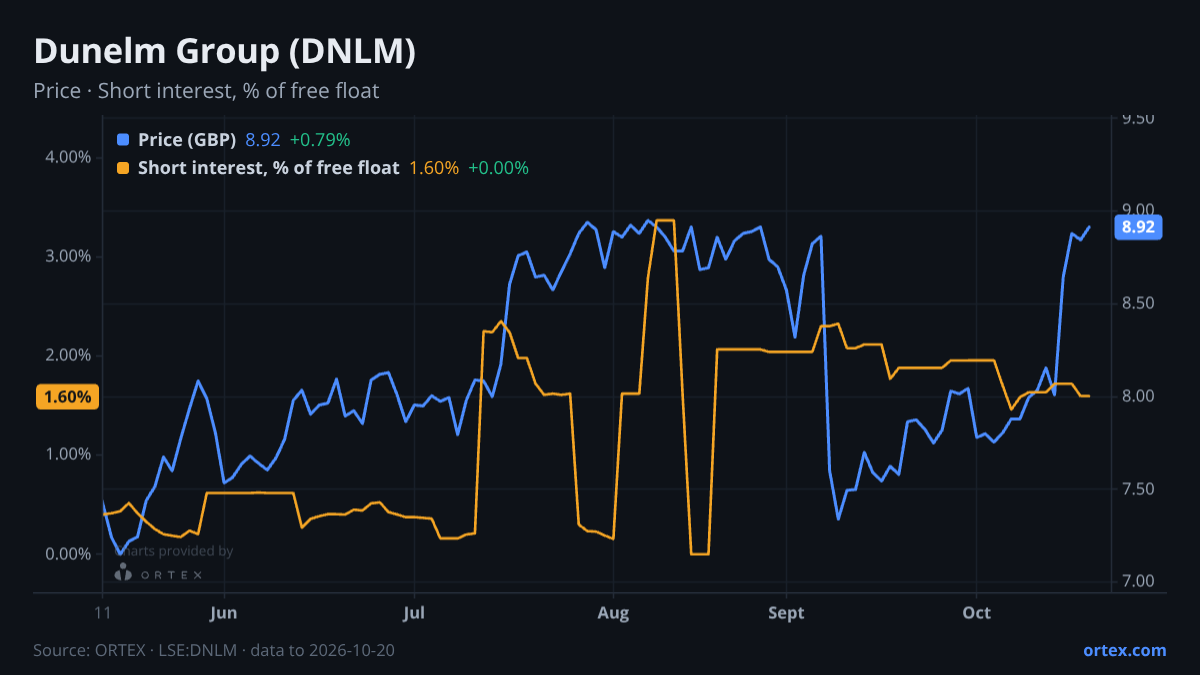The height and width of the screenshot is (675, 1200).
Task: Click the ORTEX logo icon in the chart
Action: (123, 572)
